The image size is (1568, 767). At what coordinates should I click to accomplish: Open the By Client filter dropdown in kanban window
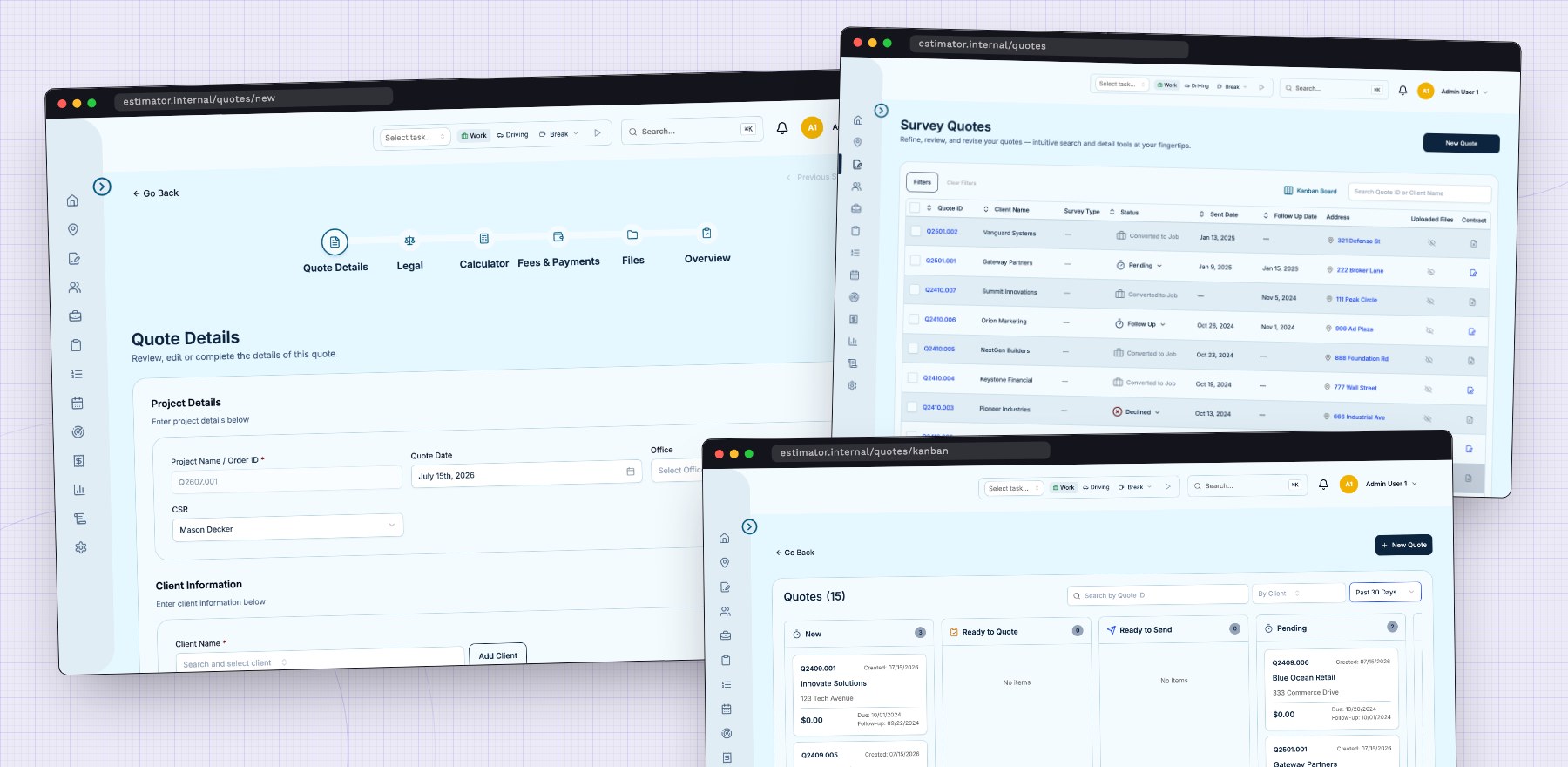coord(1298,593)
